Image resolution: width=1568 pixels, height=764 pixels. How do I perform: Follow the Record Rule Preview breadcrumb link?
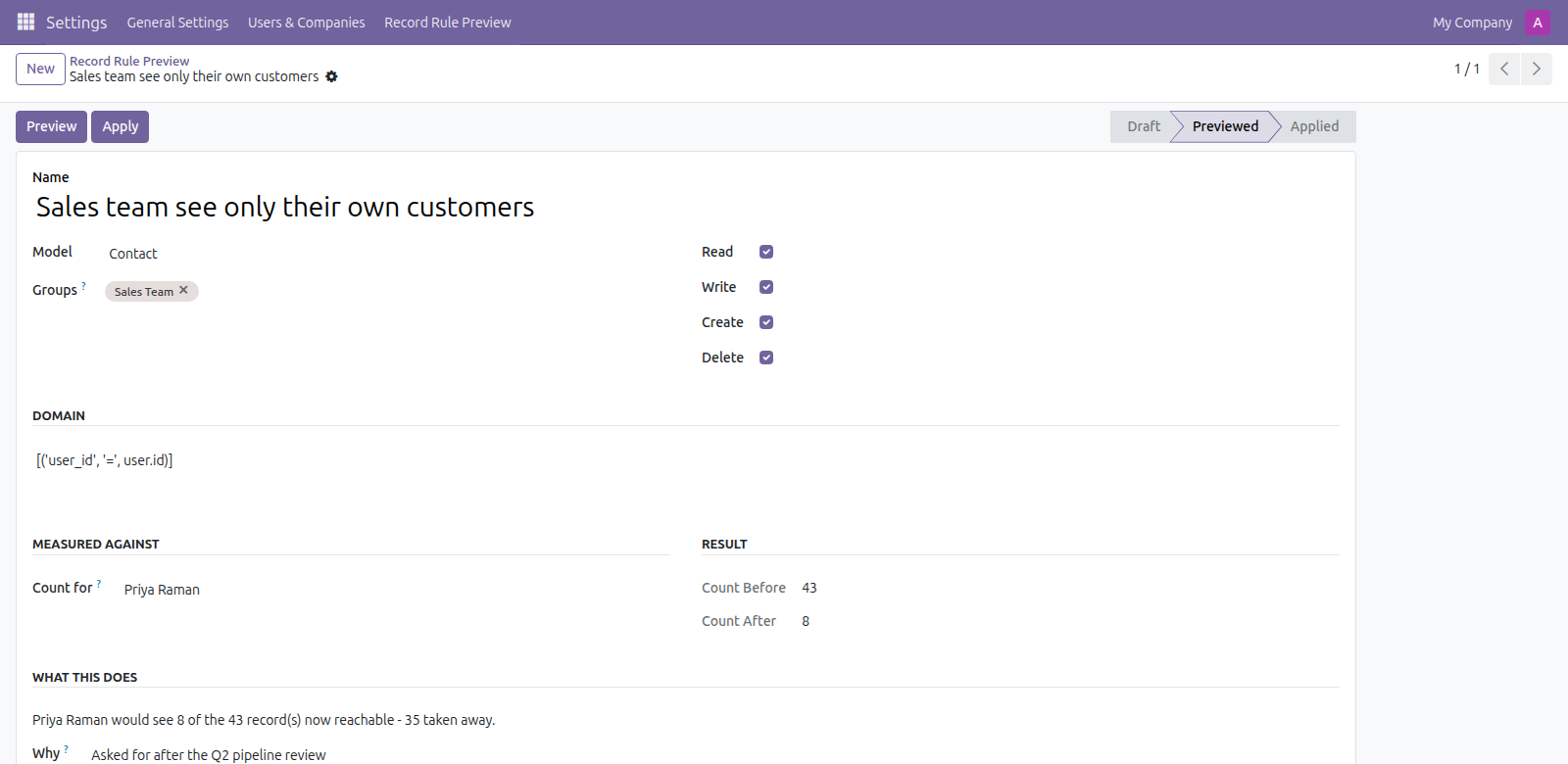(129, 61)
